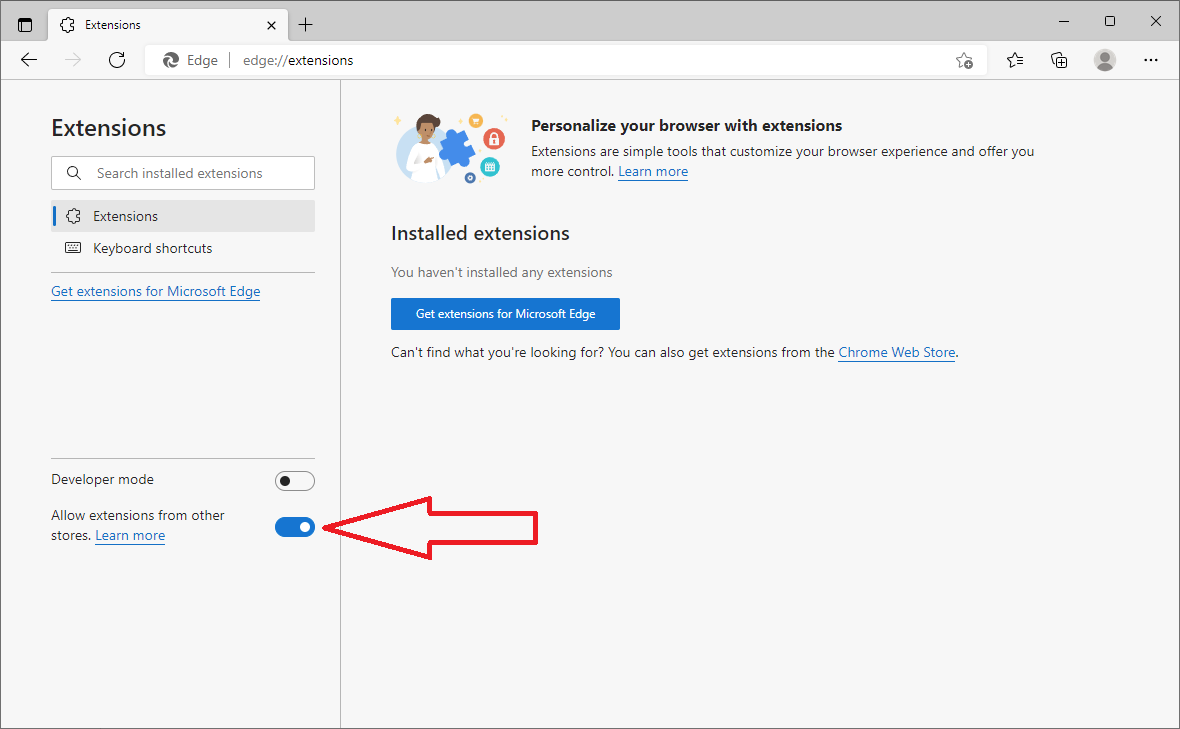The image size is (1180, 729).
Task: Click the text "You haven't installed any extensions"
Action: tap(501, 272)
